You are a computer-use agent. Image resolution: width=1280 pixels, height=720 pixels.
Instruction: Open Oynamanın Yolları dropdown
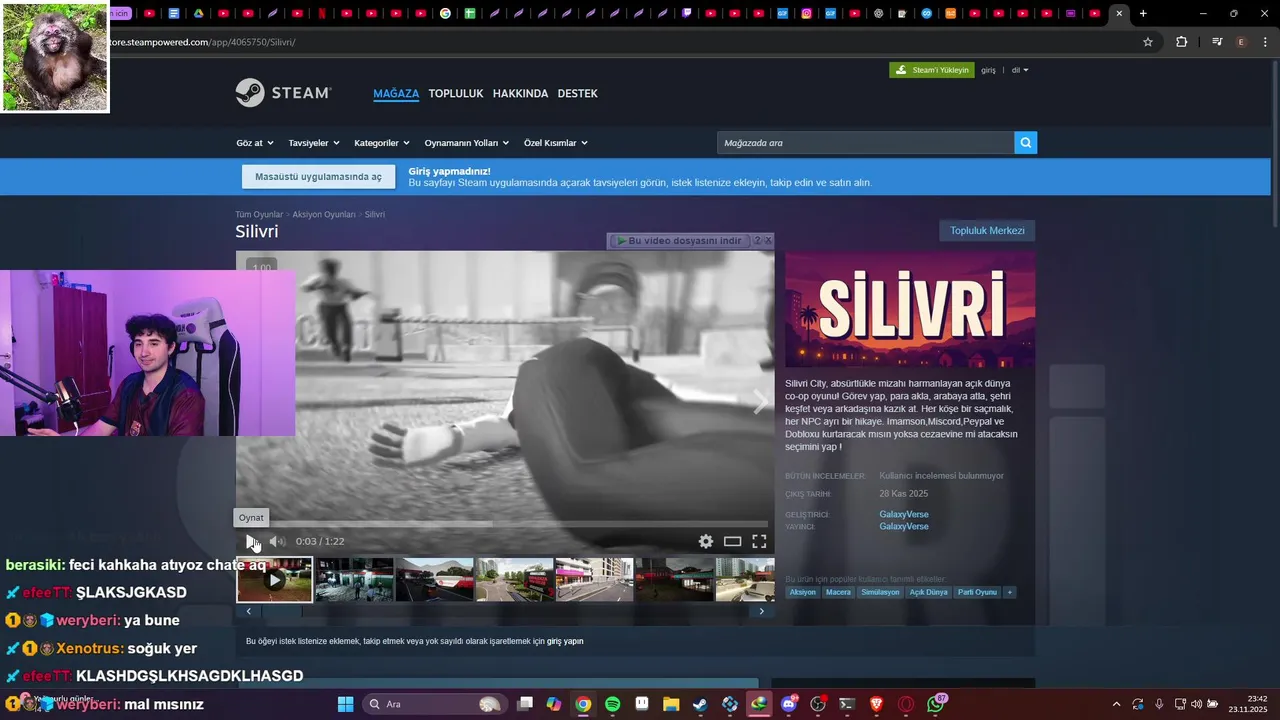[467, 143]
